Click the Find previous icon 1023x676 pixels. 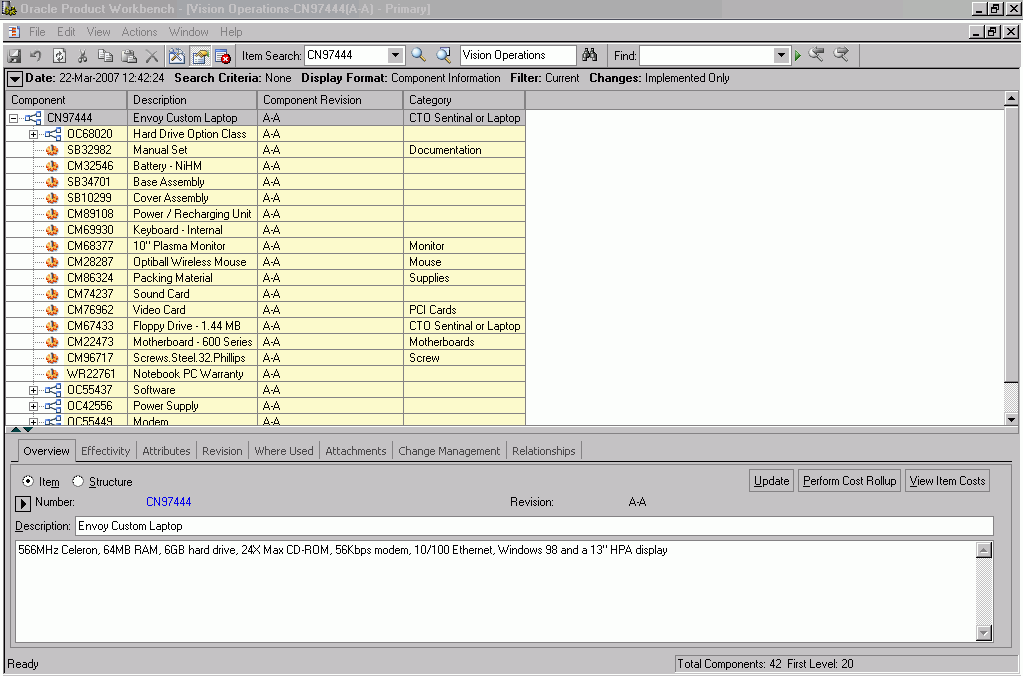pos(816,55)
